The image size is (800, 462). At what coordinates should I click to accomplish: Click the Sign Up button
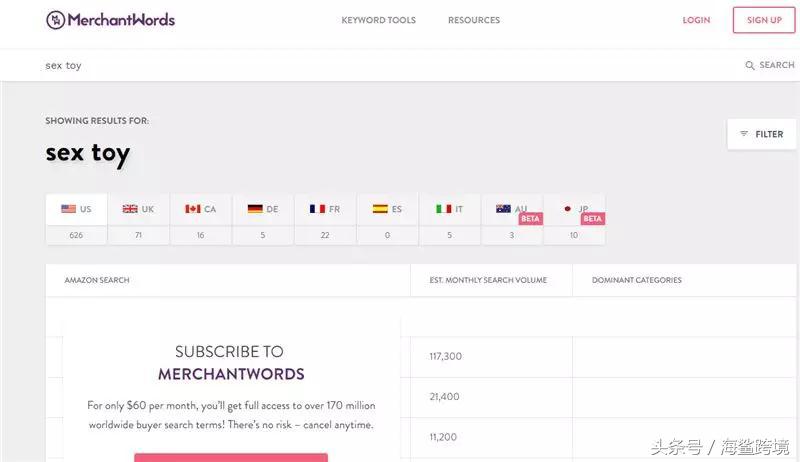[x=764, y=20]
